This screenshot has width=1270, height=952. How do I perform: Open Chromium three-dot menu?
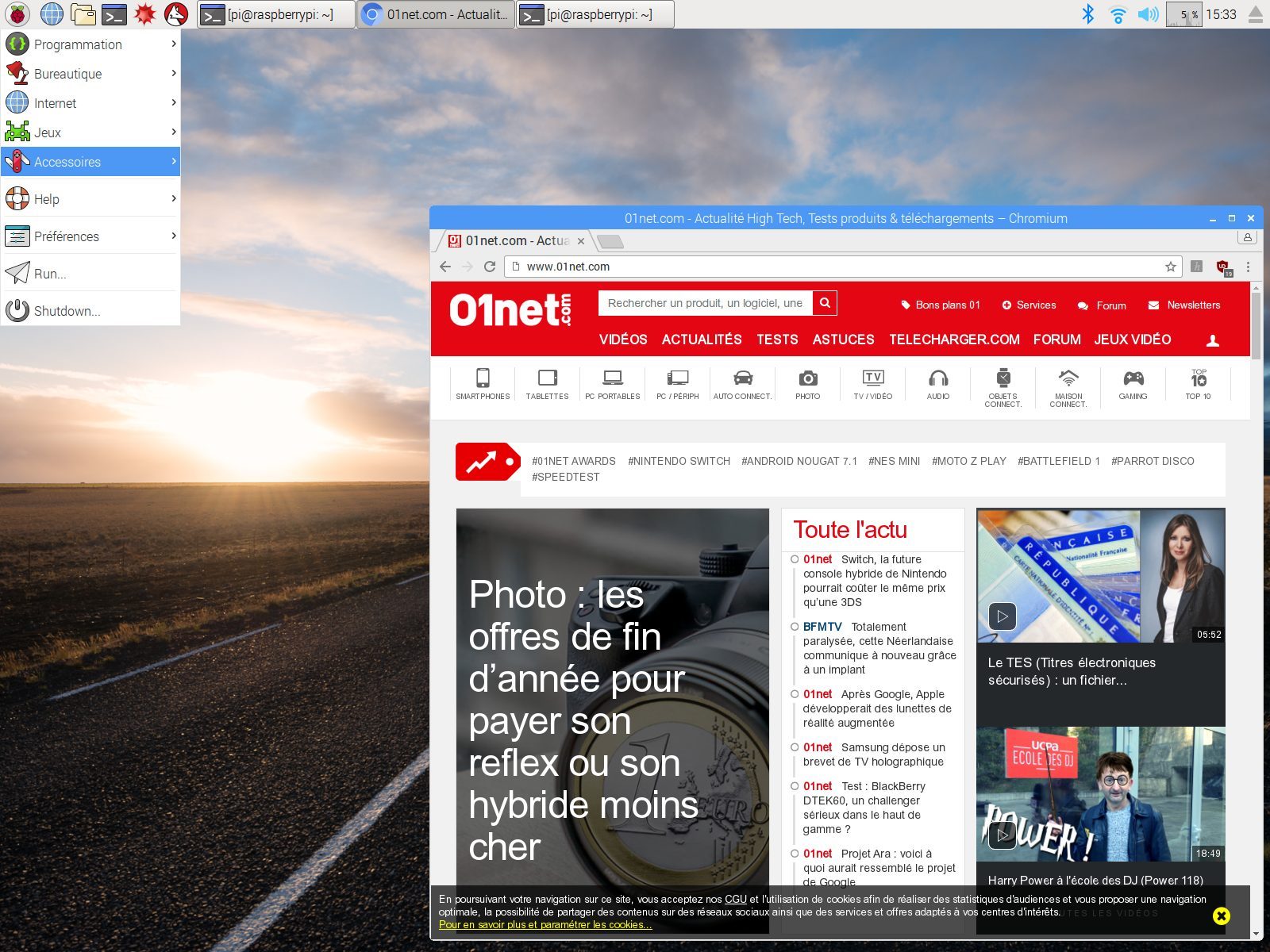click(1248, 267)
